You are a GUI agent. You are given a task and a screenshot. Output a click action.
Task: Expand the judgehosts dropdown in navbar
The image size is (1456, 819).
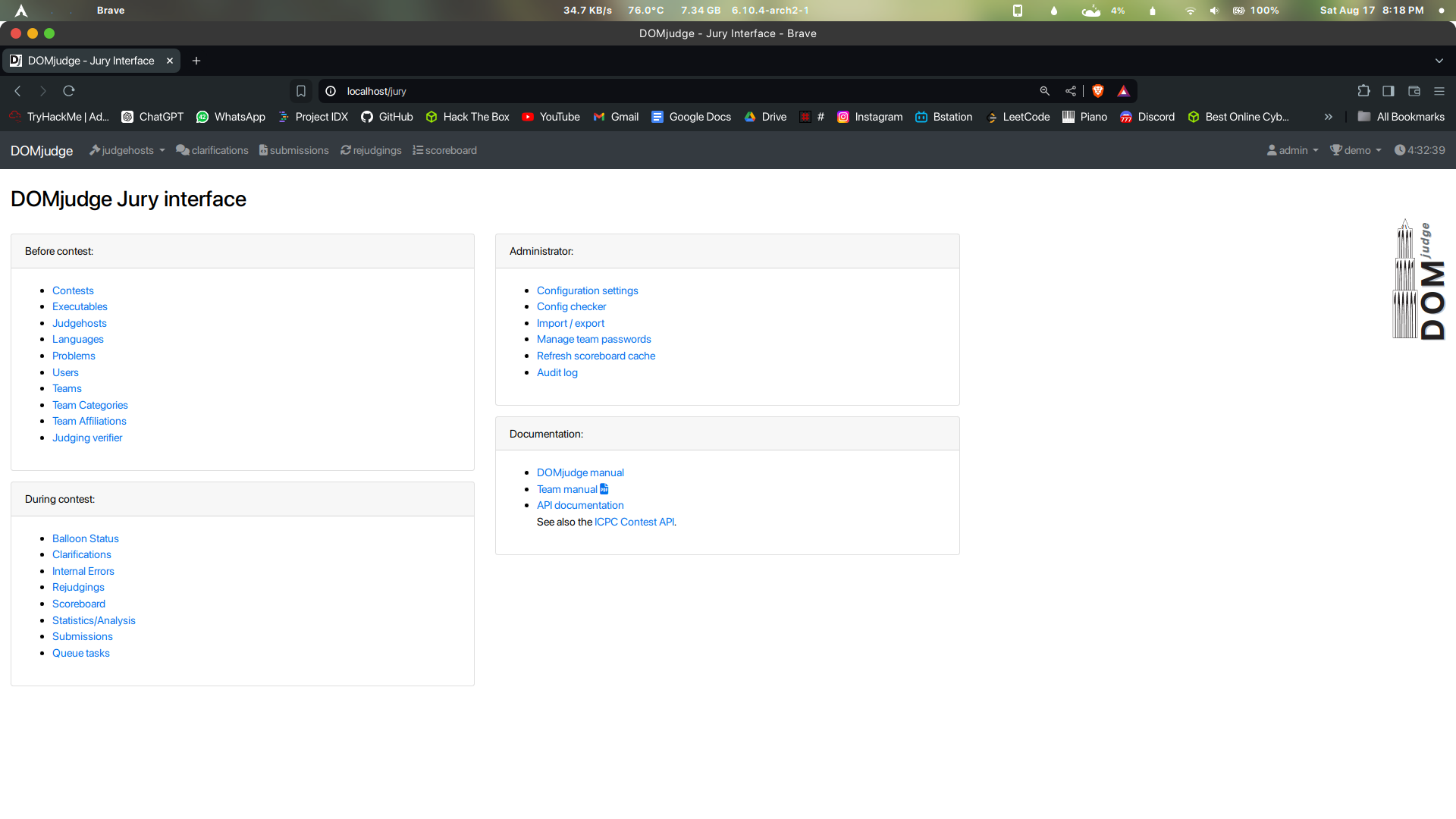click(x=127, y=150)
